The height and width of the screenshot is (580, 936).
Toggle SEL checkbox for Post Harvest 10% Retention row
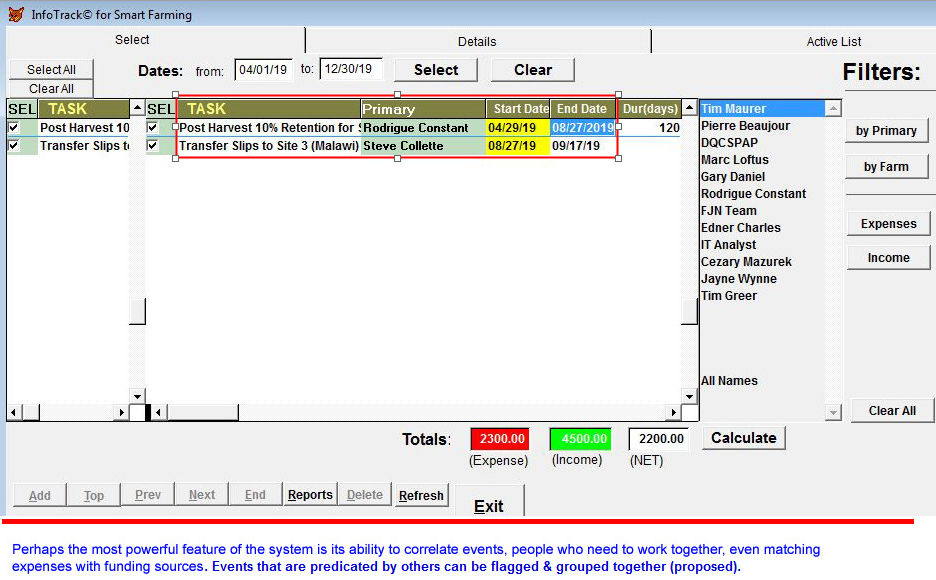point(153,128)
